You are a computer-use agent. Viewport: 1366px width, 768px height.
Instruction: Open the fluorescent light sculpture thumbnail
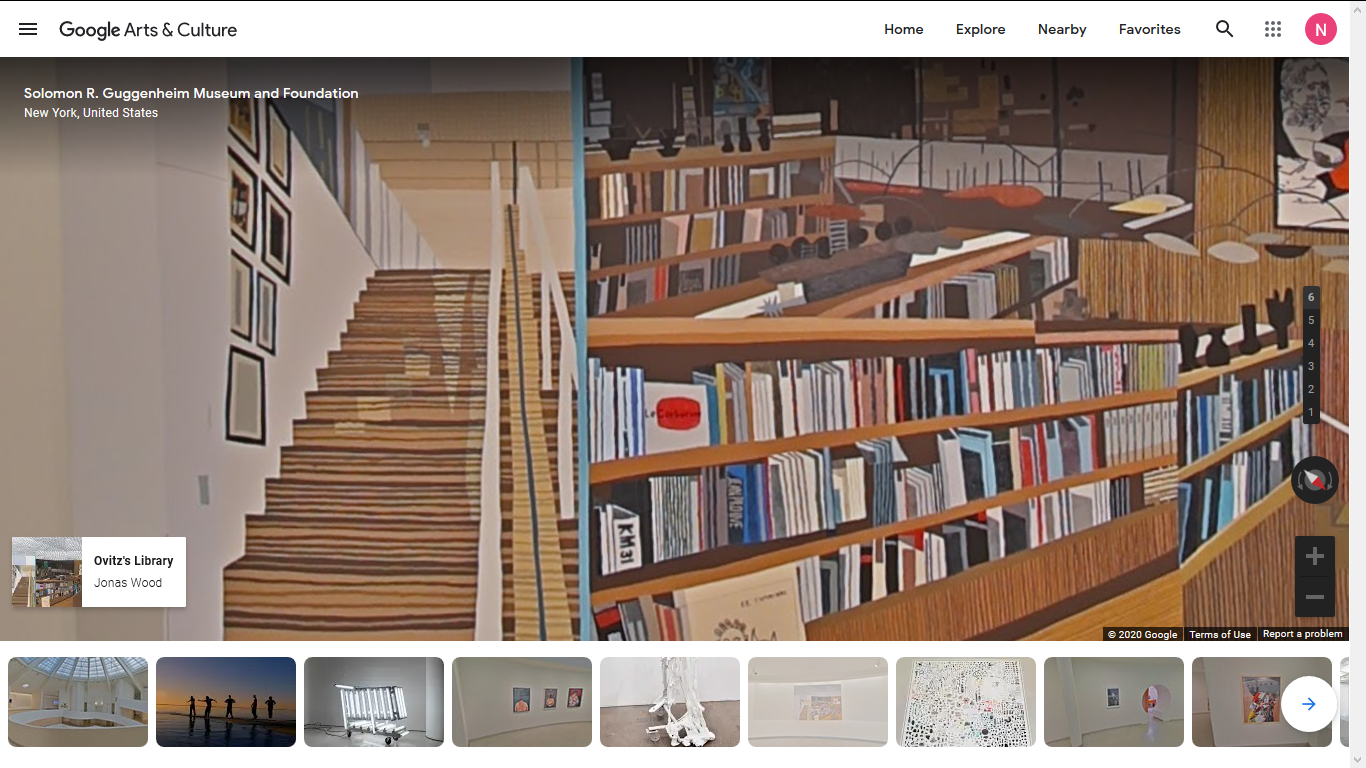click(x=374, y=702)
